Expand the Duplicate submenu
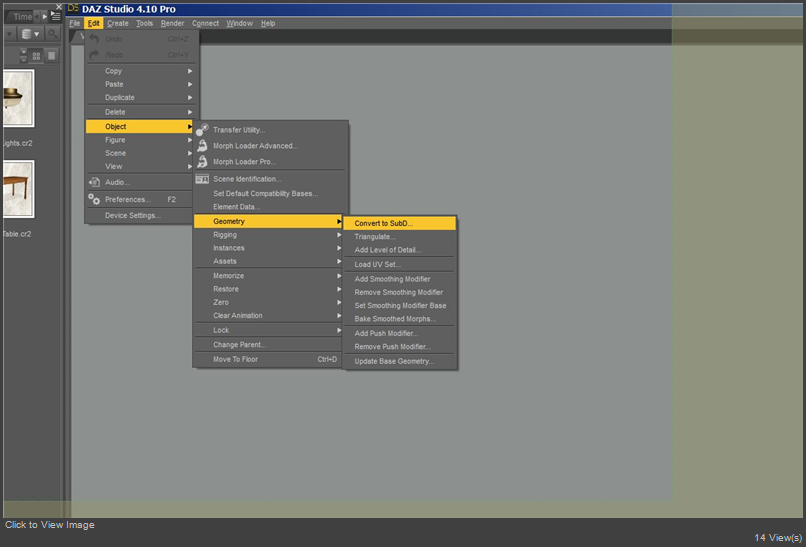Viewport: 806px width, 547px height. [140, 98]
